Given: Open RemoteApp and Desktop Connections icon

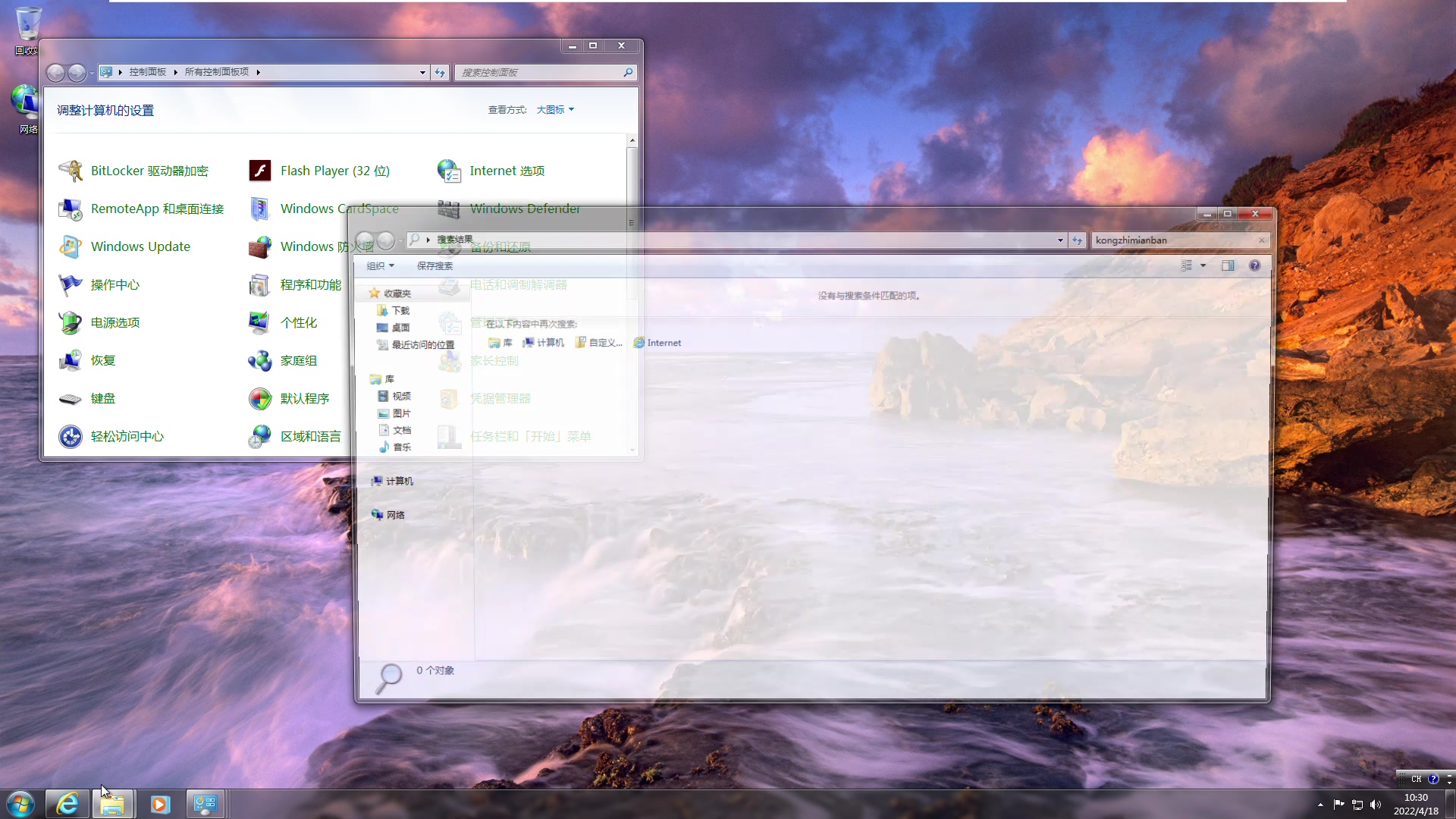Looking at the screenshot, I should tap(71, 209).
